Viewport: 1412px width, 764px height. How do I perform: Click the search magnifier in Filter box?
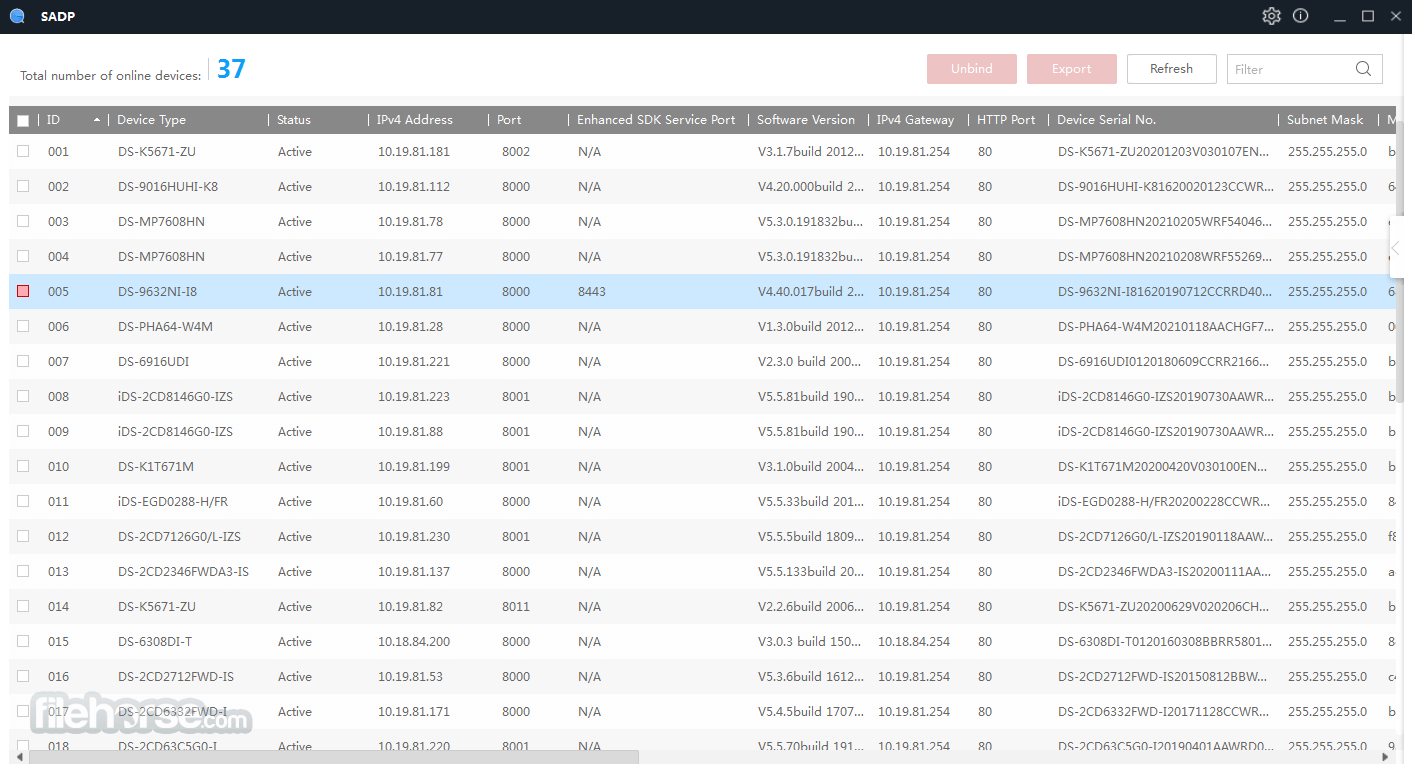1364,69
